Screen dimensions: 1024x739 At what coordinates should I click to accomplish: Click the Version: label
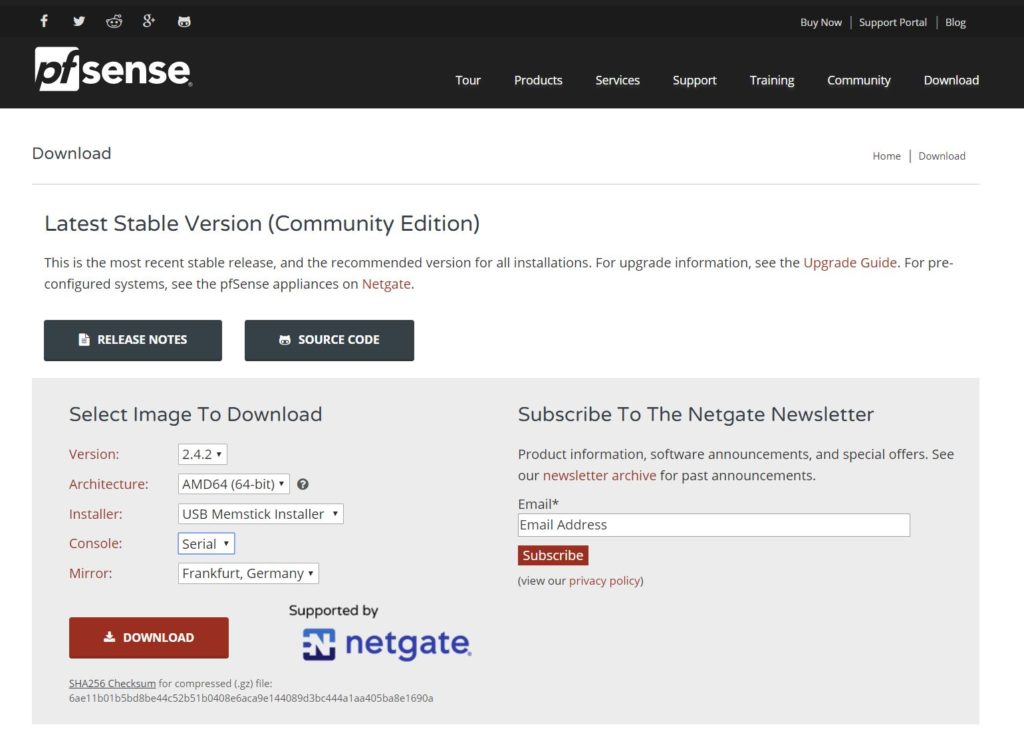tap(94, 454)
